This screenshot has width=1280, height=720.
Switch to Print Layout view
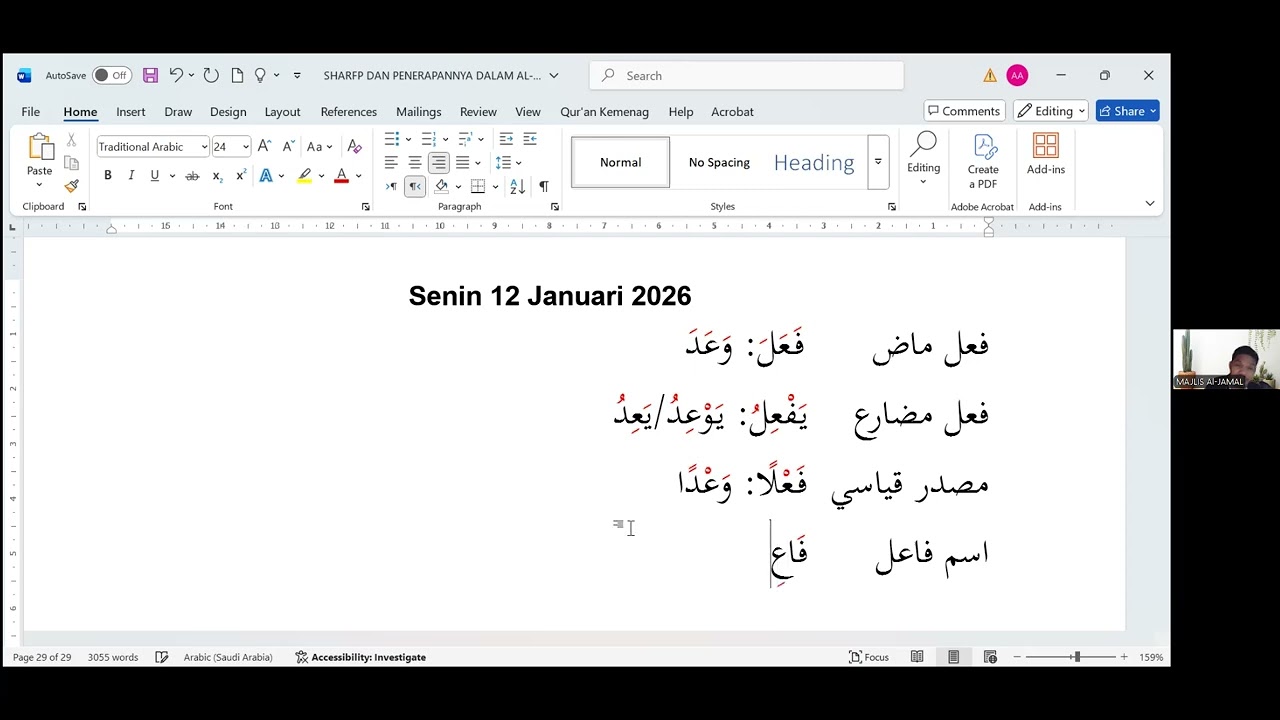pyautogui.click(x=954, y=657)
